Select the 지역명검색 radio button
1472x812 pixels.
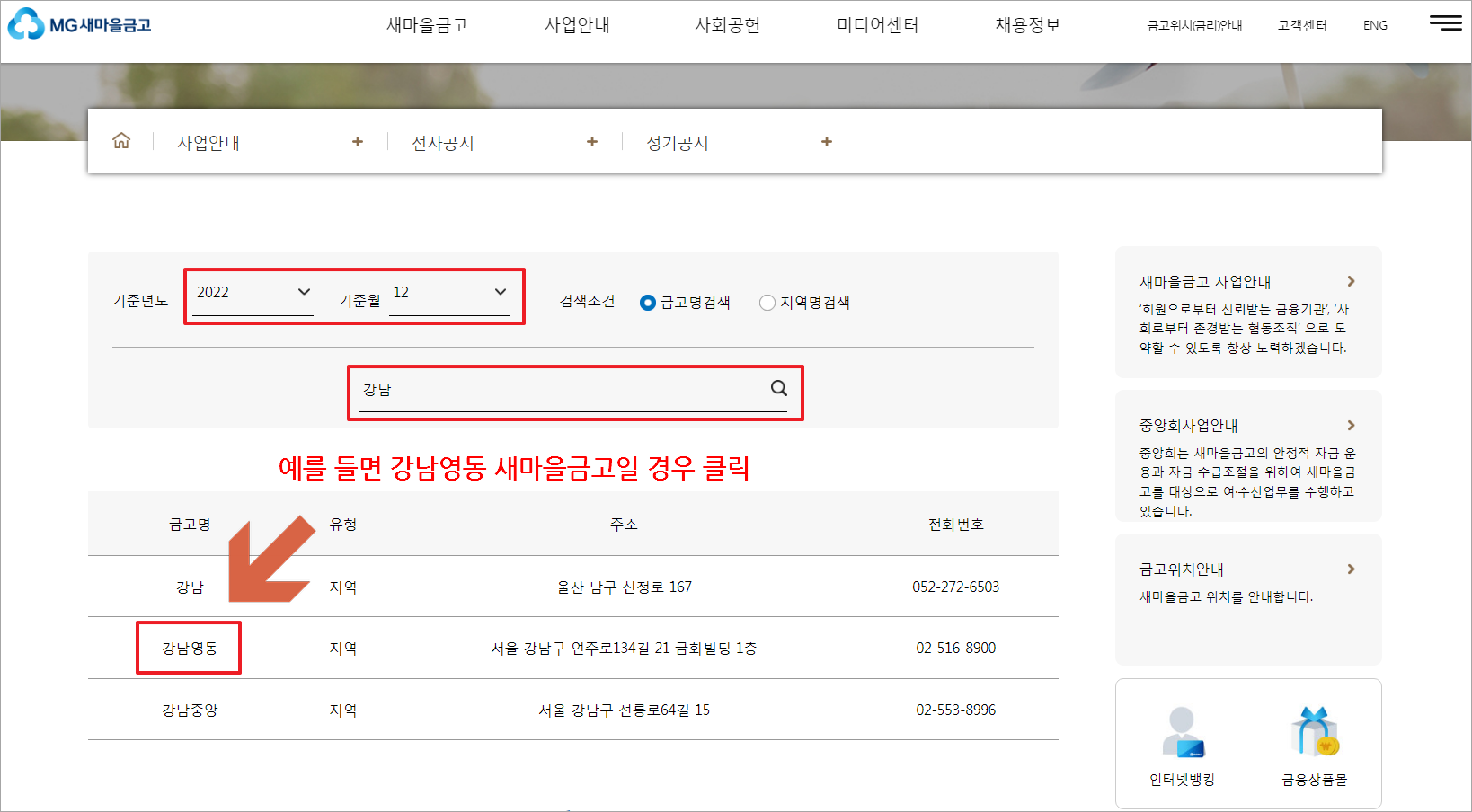[x=767, y=303]
